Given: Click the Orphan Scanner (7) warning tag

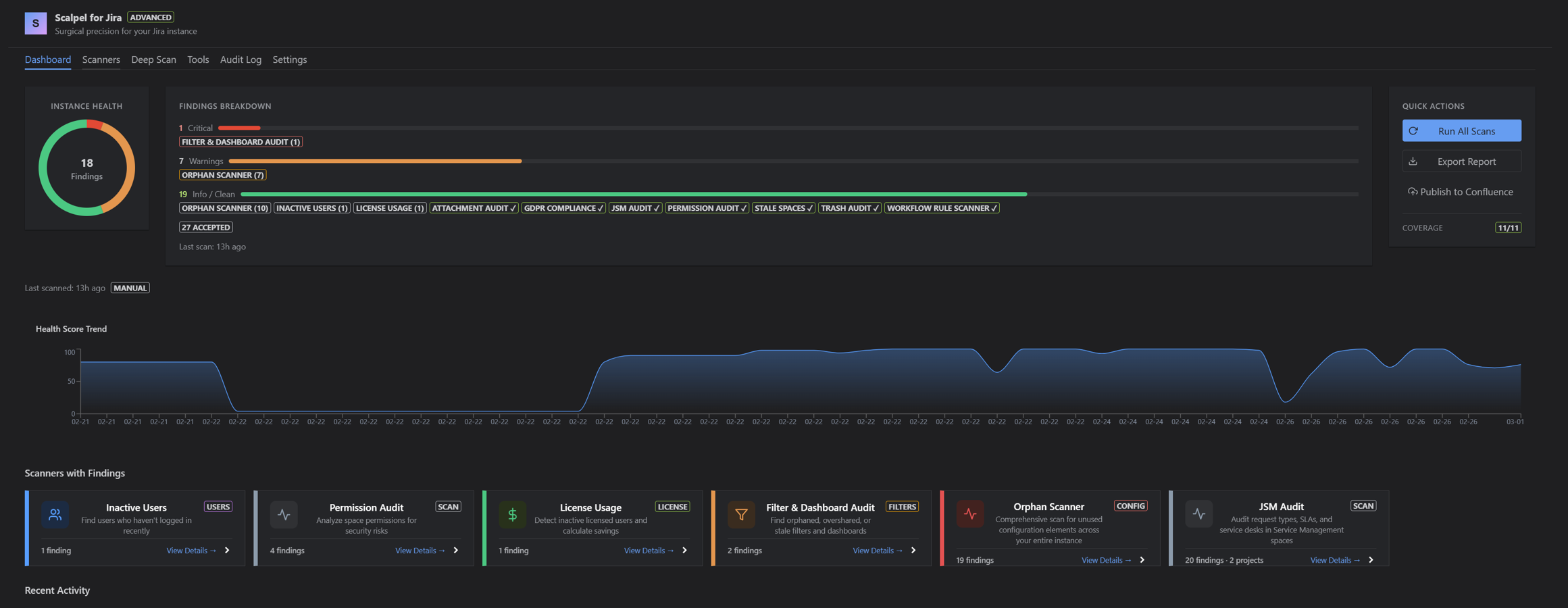Looking at the screenshot, I should coord(223,175).
